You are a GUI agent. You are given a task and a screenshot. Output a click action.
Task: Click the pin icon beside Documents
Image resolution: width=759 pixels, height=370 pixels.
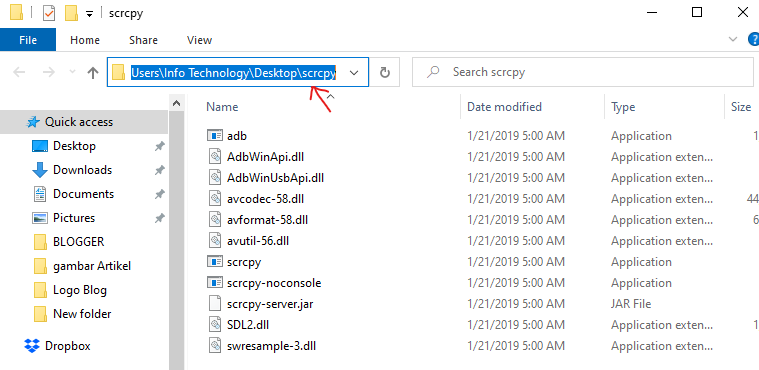click(159, 194)
